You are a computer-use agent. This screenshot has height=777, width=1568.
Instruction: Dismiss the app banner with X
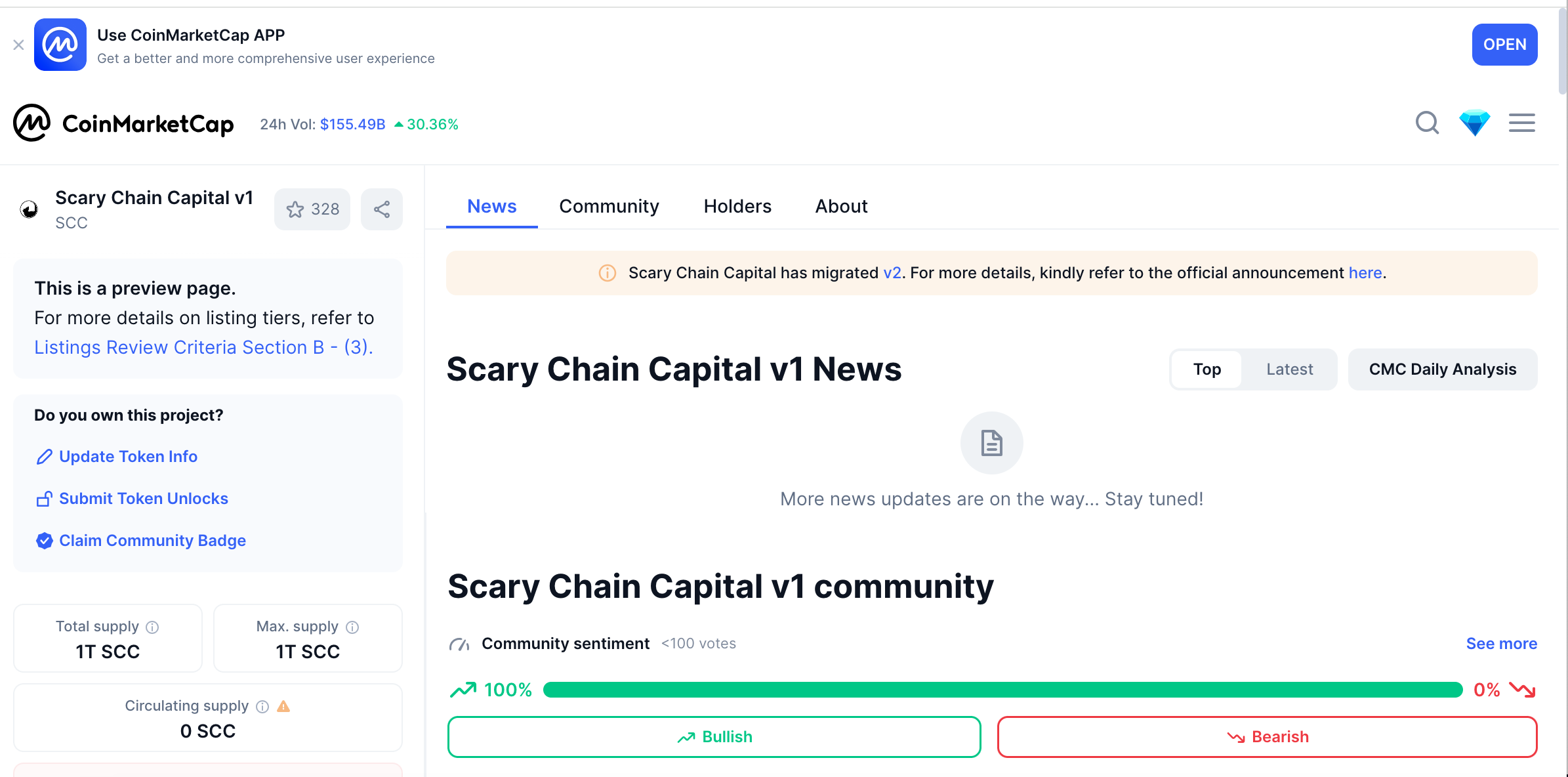(18, 45)
